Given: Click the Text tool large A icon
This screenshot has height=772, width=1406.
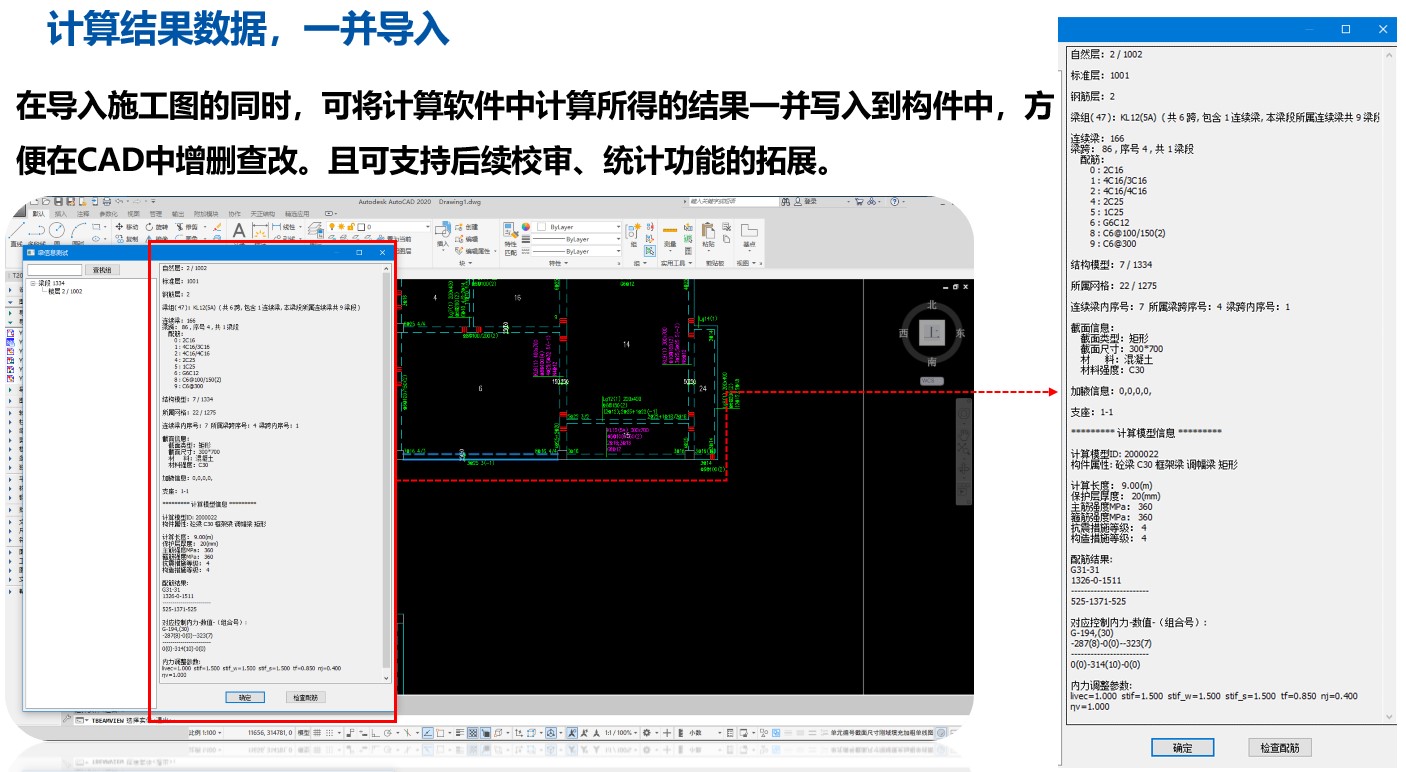Looking at the screenshot, I should [239, 232].
